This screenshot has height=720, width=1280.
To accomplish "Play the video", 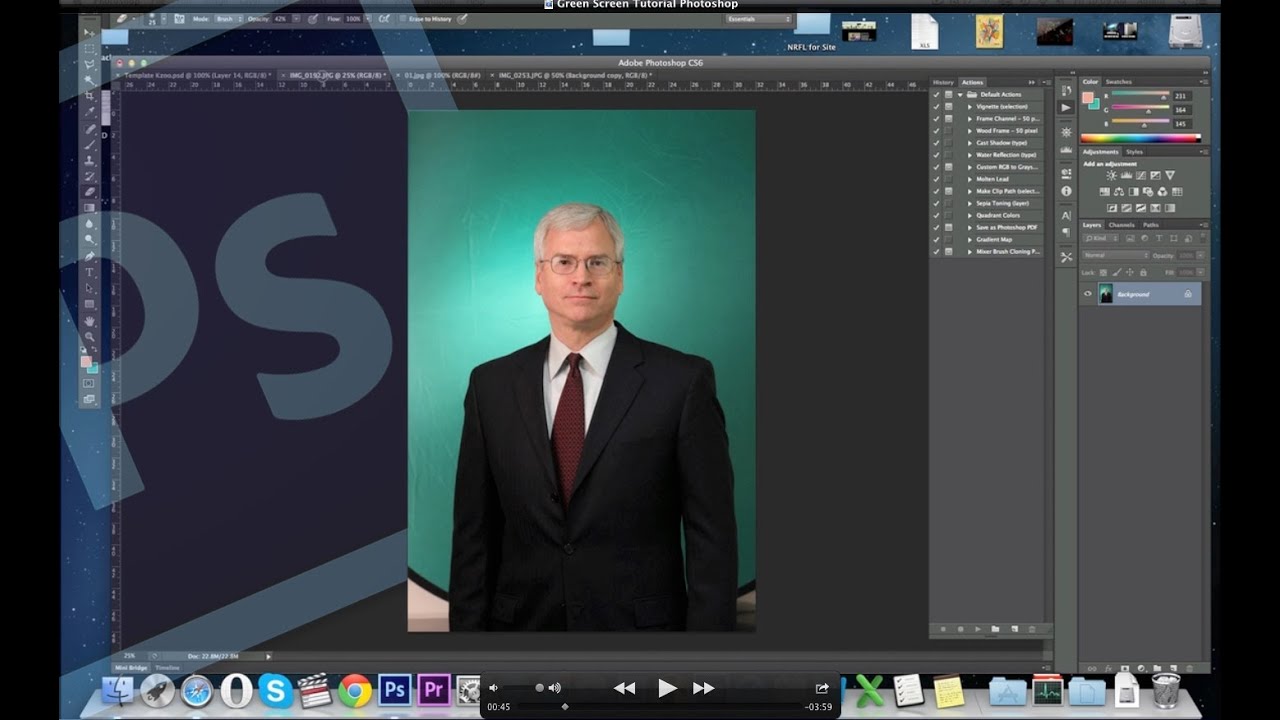I will [x=667, y=688].
